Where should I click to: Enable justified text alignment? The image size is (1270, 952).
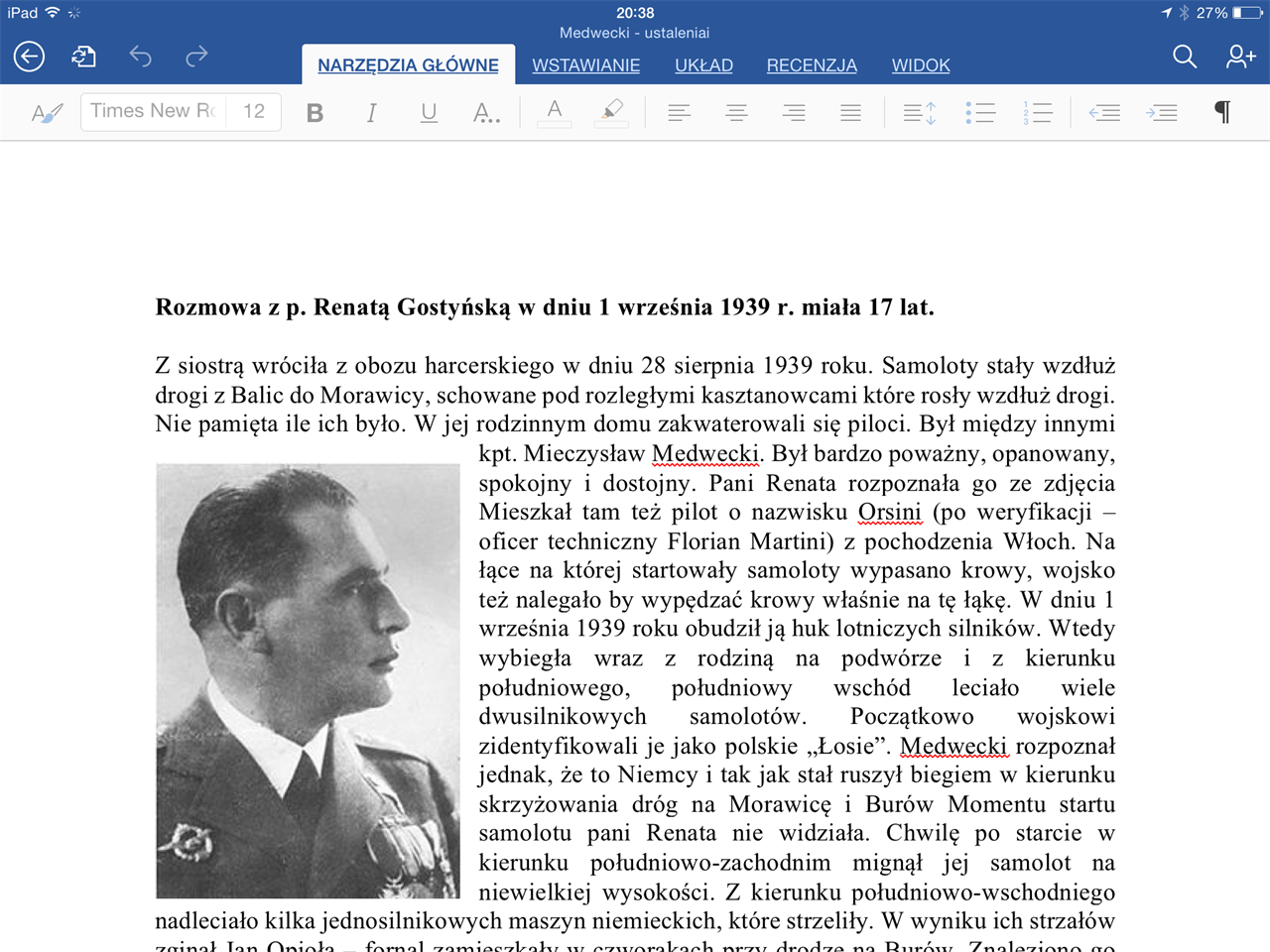pos(850,112)
